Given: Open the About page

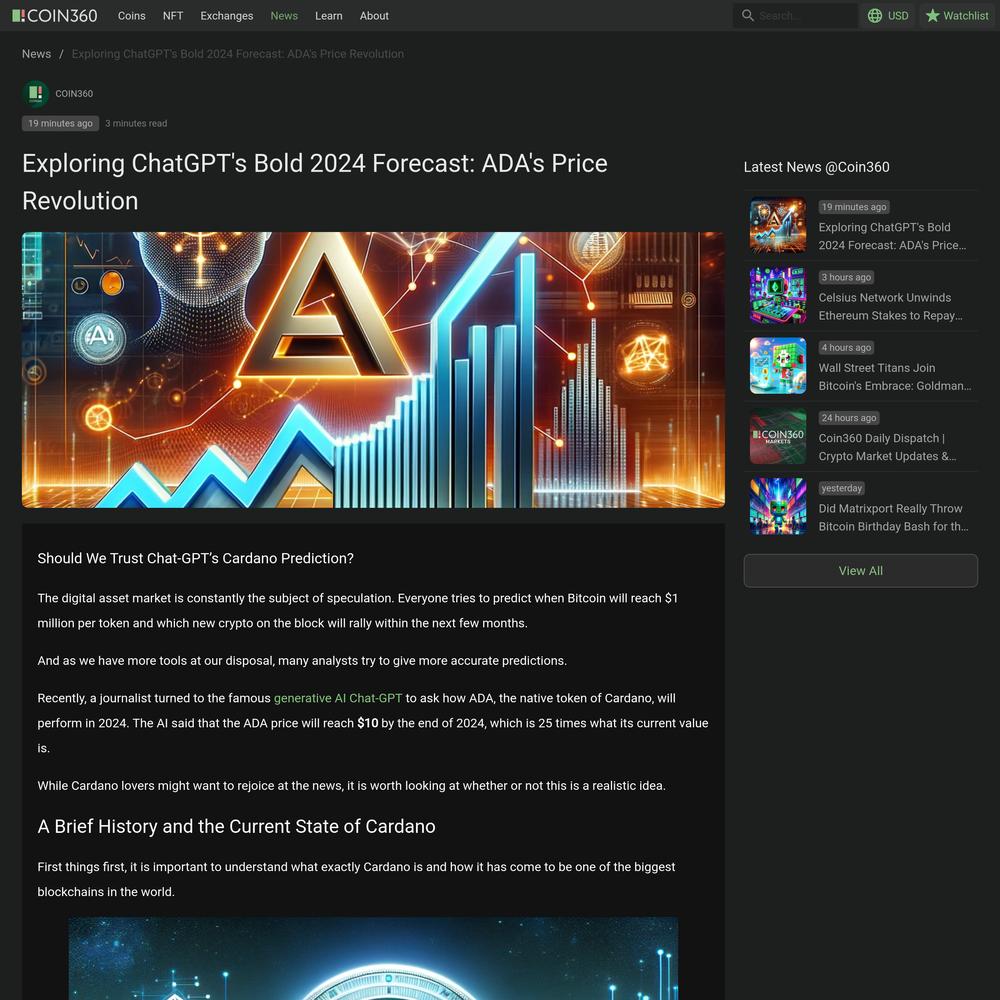Looking at the screenshot, I should click(374, 16).
